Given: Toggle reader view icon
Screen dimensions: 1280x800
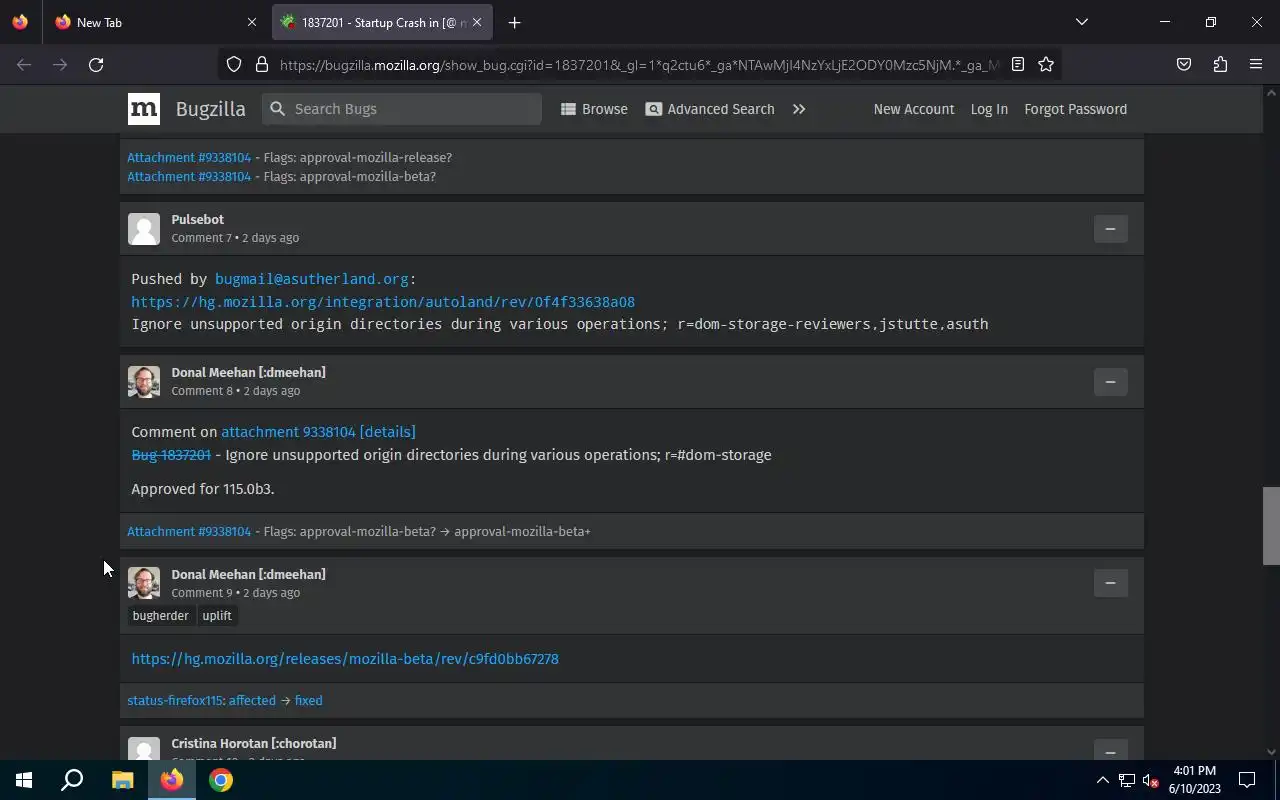Looking at the screenshot, I should coord(1018,64).
